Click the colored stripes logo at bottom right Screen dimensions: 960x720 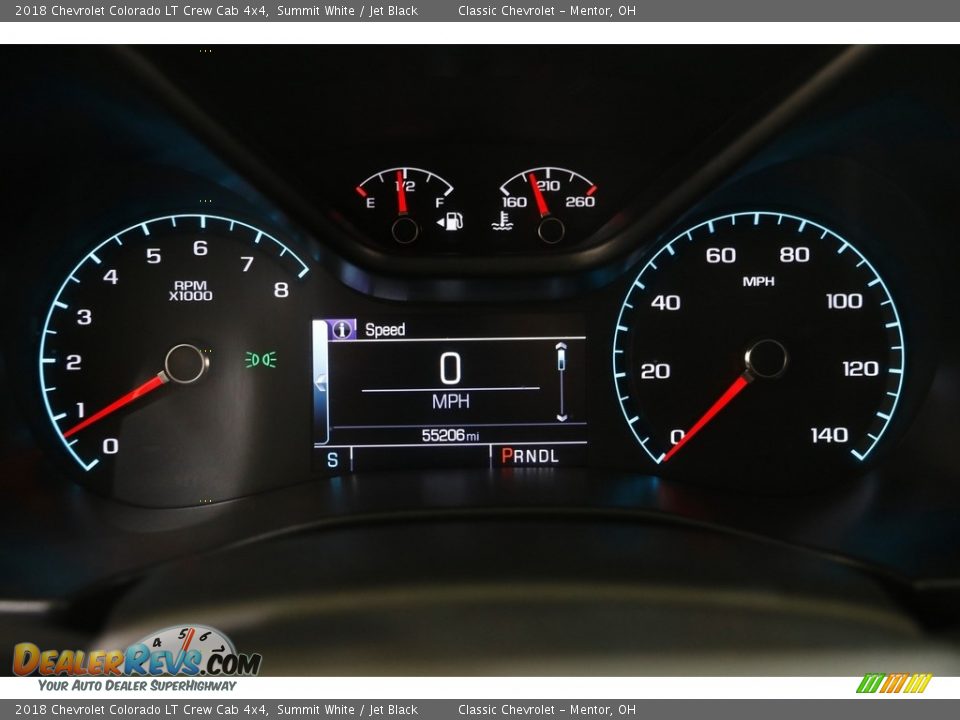[x=893, y=684]
